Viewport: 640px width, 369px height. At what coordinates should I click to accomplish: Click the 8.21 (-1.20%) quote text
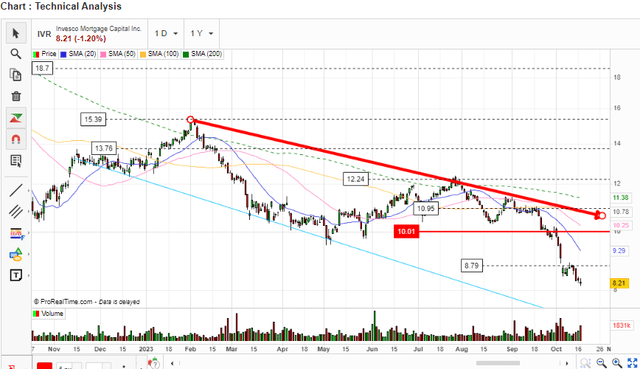[x=81, y=39]
